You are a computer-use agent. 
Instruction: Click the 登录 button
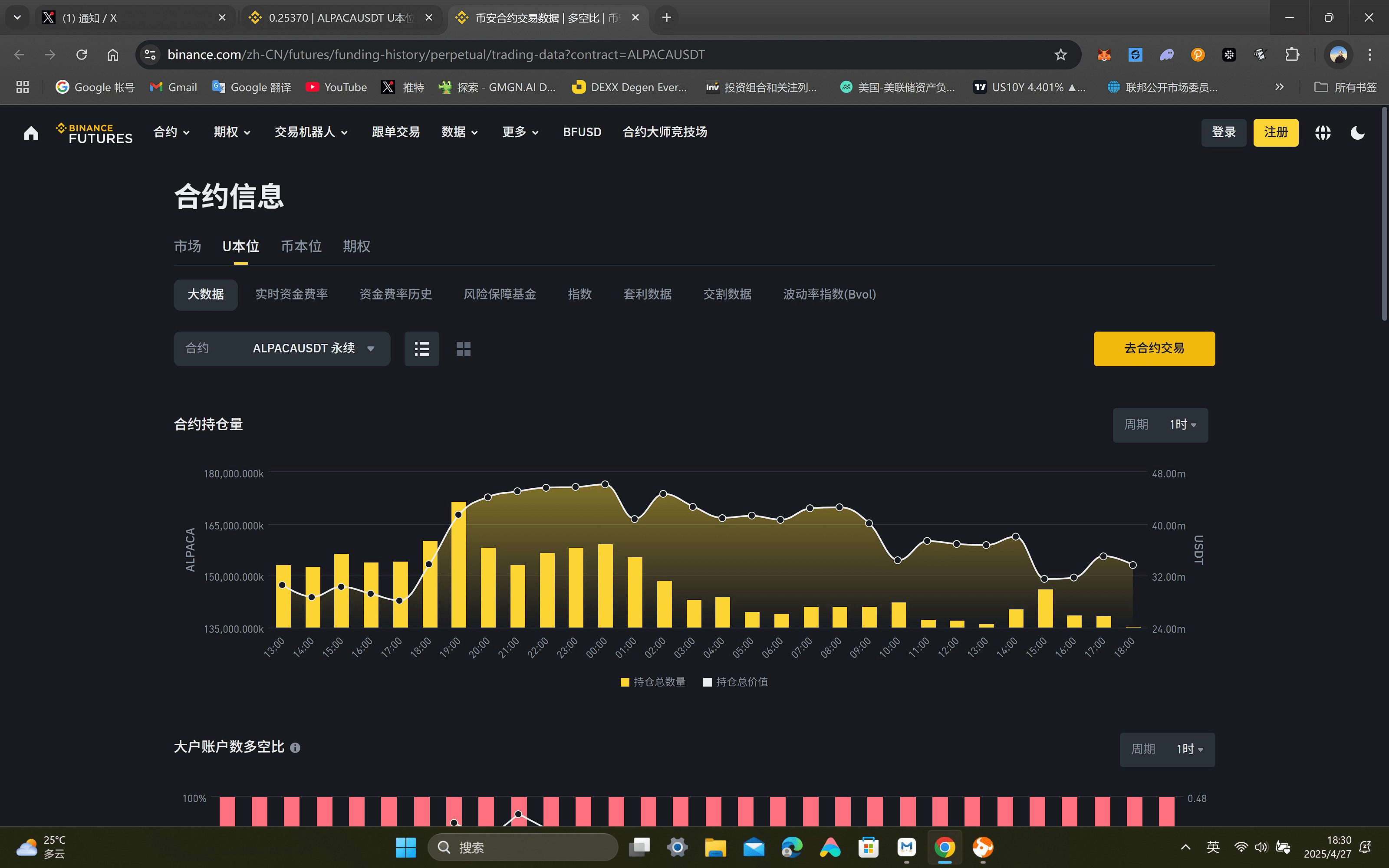point(1224,133)
